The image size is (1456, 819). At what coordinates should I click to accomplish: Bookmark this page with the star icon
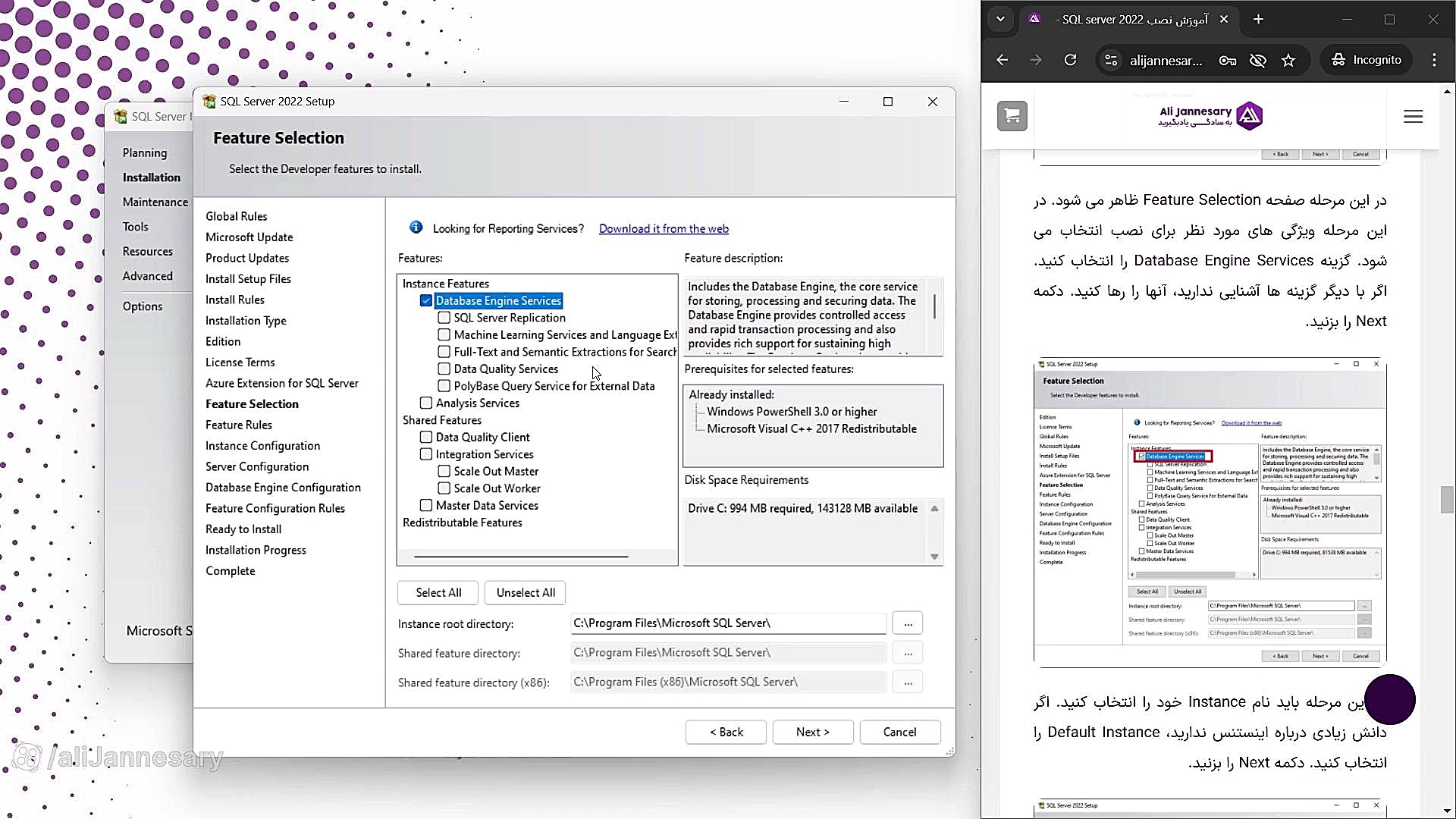(x=1288, y=60)
